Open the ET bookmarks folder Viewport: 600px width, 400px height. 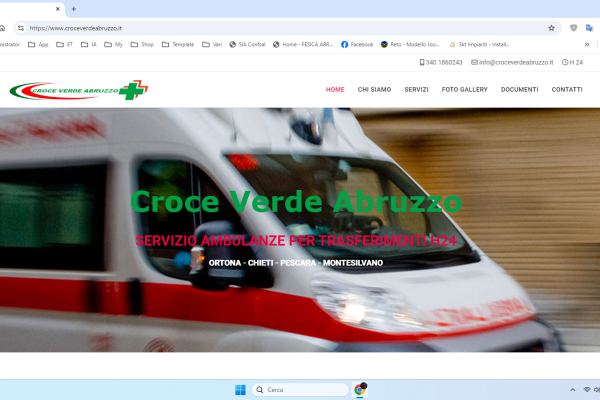65,44
